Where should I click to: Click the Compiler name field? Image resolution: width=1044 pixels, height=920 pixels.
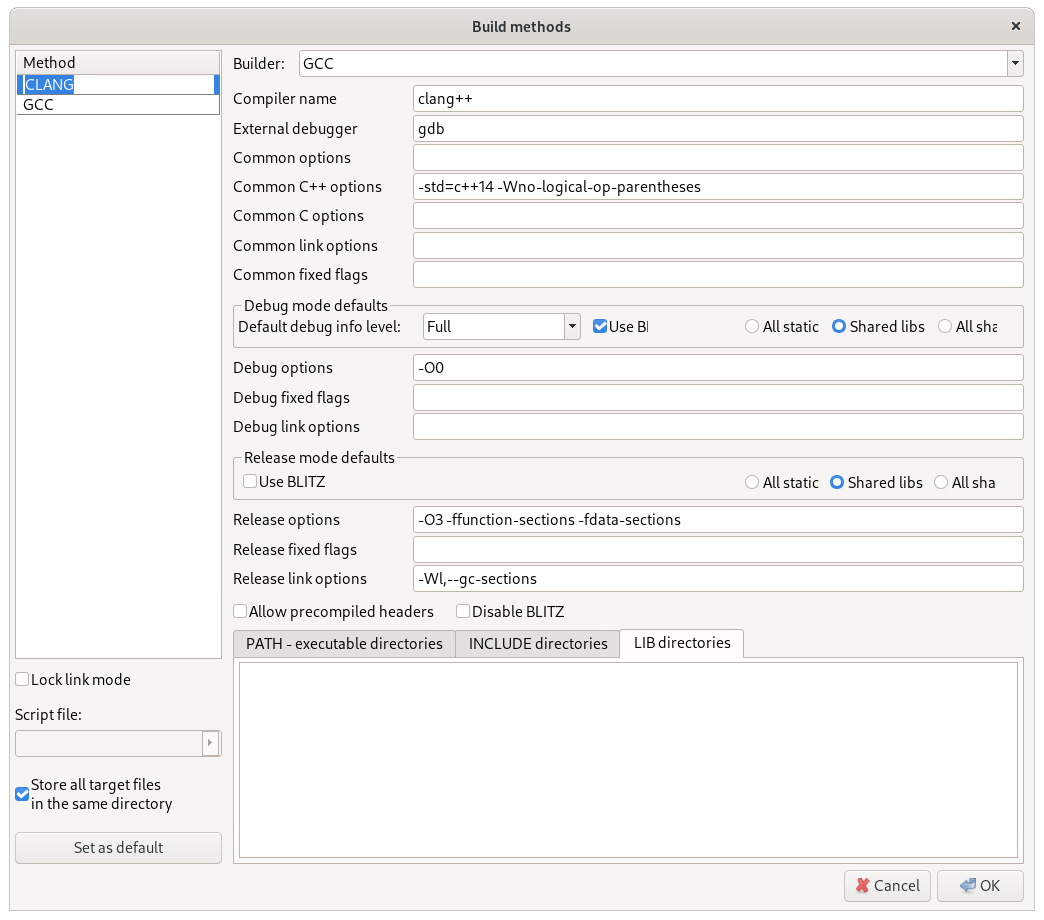pos(717,99)
